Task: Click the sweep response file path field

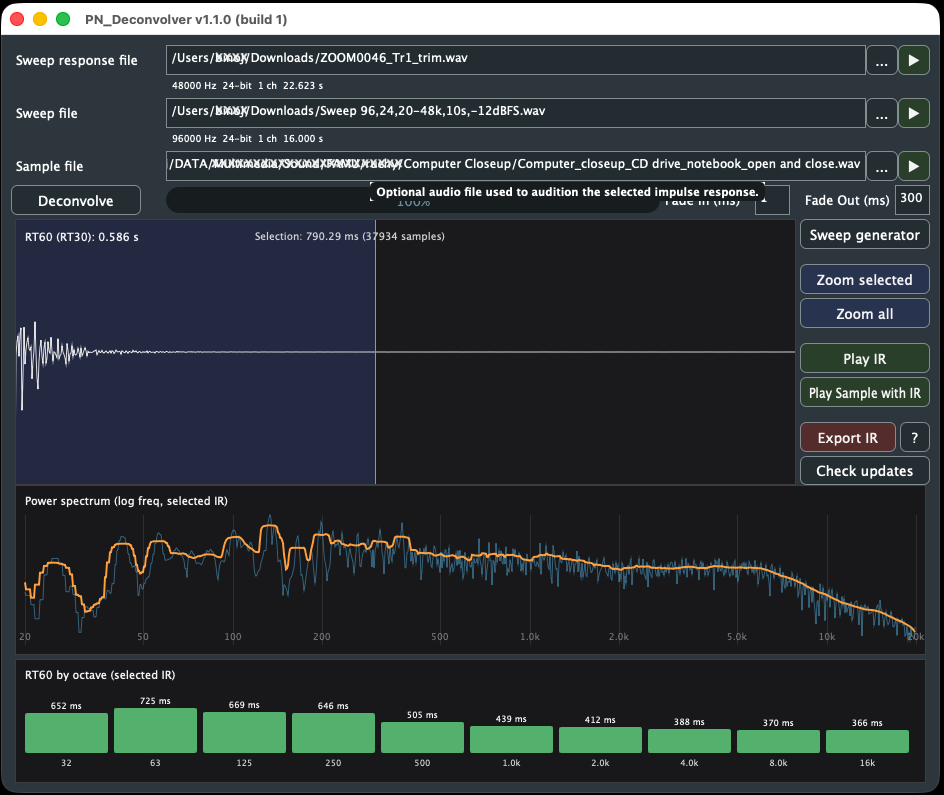Action: point(515,60)
